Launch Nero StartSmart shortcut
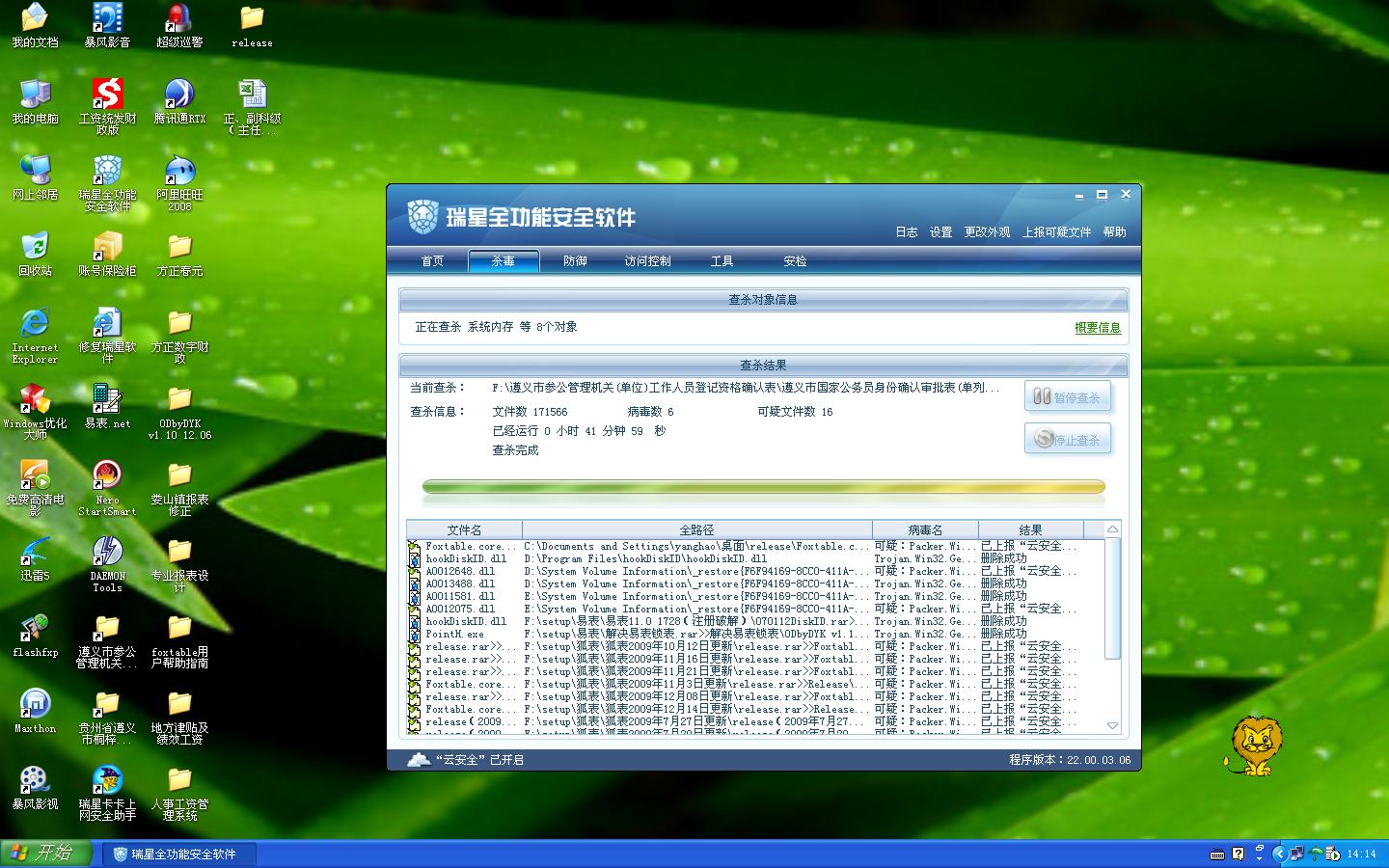This screenshot has width=1389, height=868. click(x=107, y=488)
